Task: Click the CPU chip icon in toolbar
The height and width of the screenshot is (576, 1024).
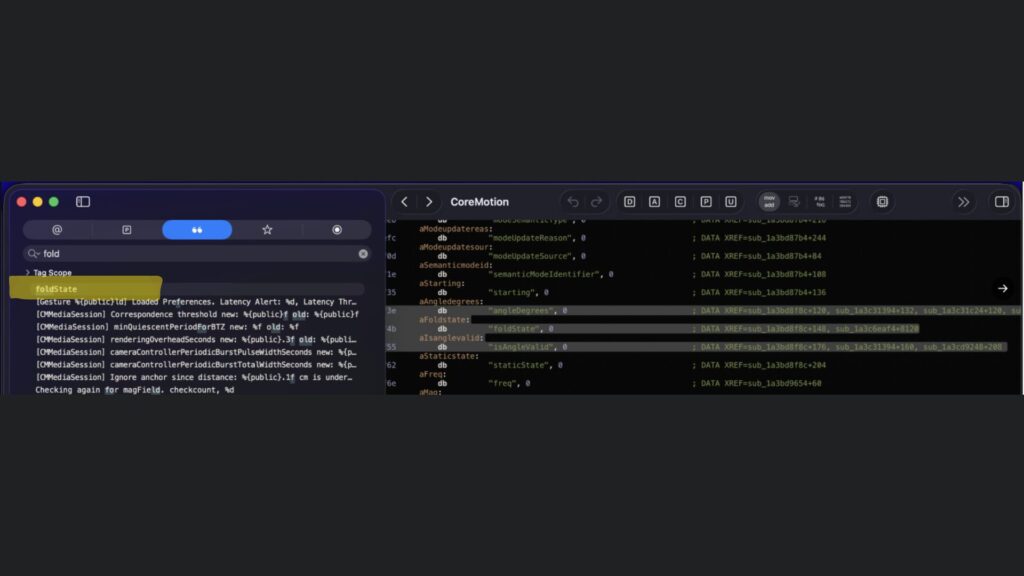Action: click(x=882, y=202)
